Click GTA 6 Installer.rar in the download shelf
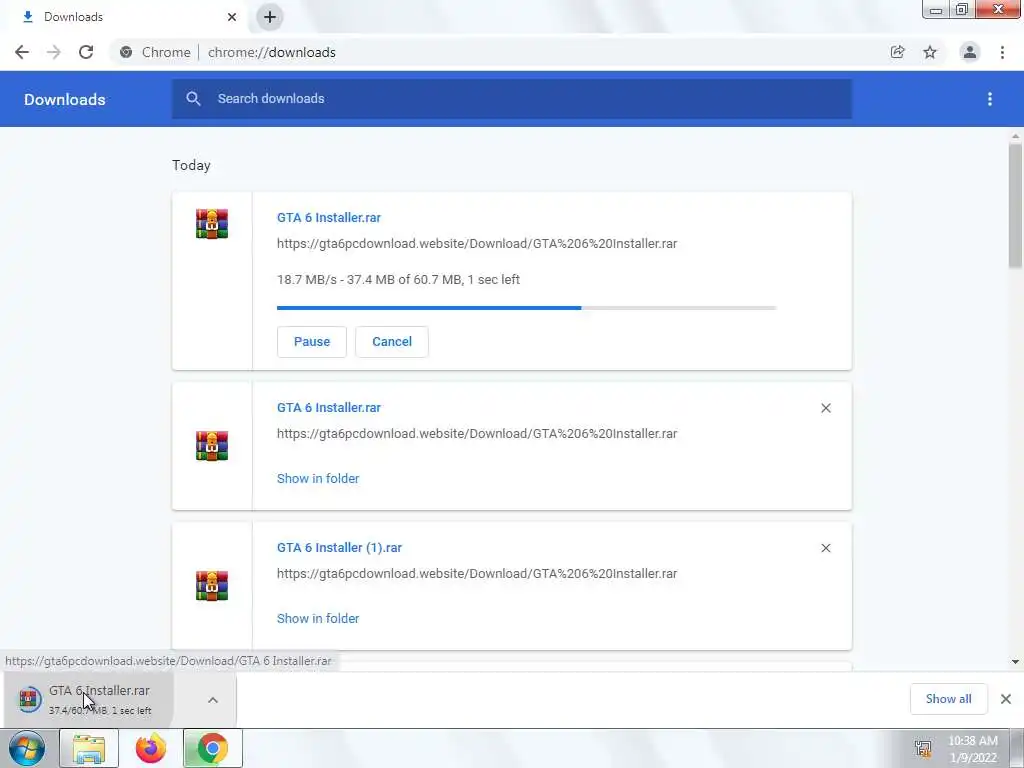This screenshot has height=768, width=1024. (88, 699)
